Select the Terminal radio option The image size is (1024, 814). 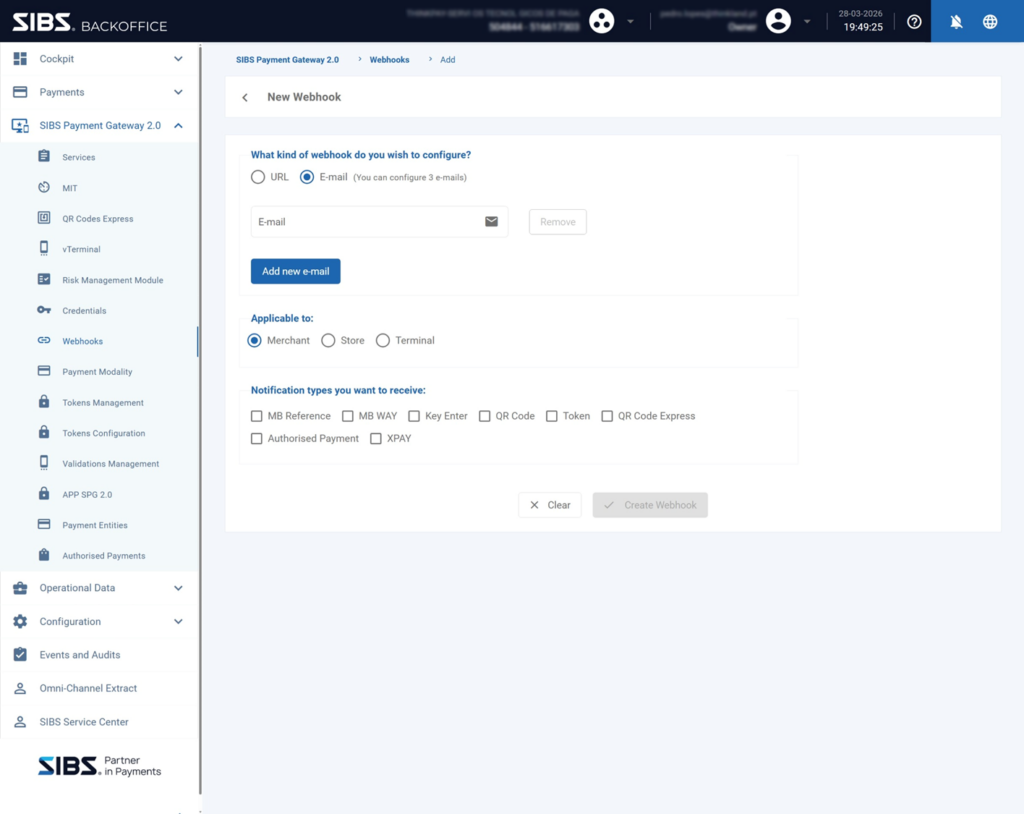(x=383, y=341)
